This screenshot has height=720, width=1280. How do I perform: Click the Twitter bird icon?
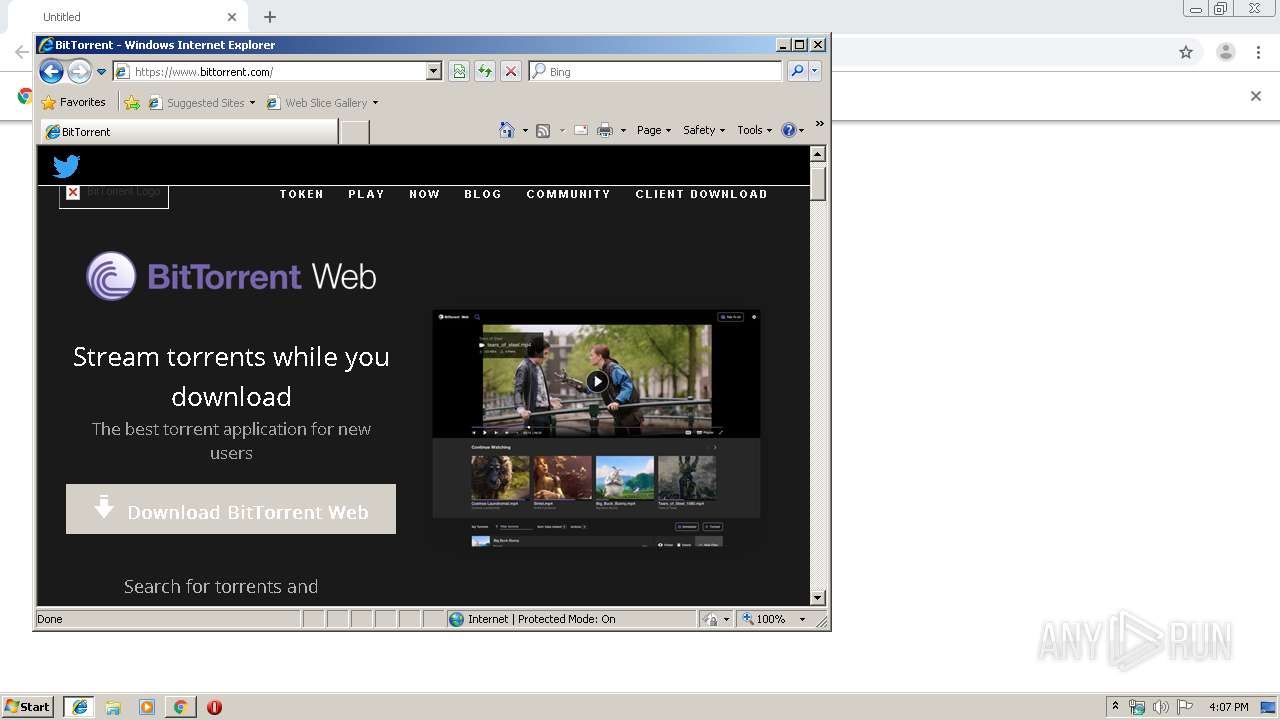[66, 166]
